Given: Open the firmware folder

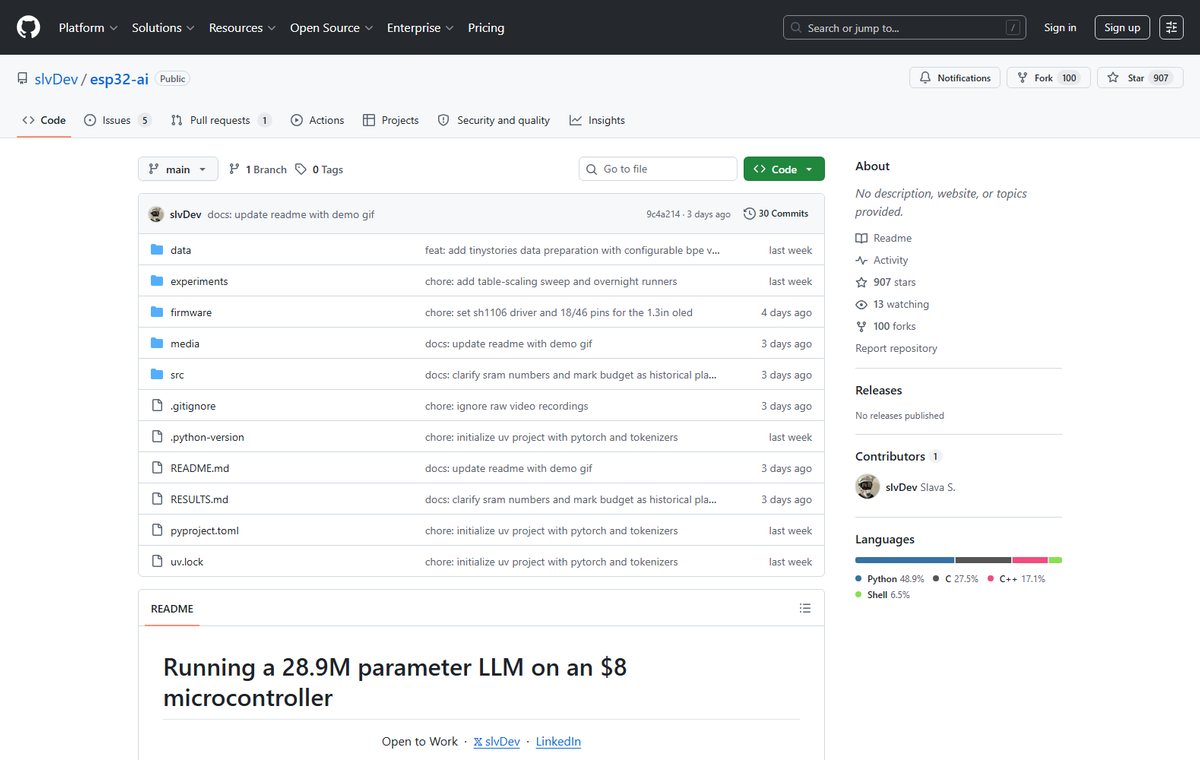Looking at the screenshot, I should click(191, 312).
